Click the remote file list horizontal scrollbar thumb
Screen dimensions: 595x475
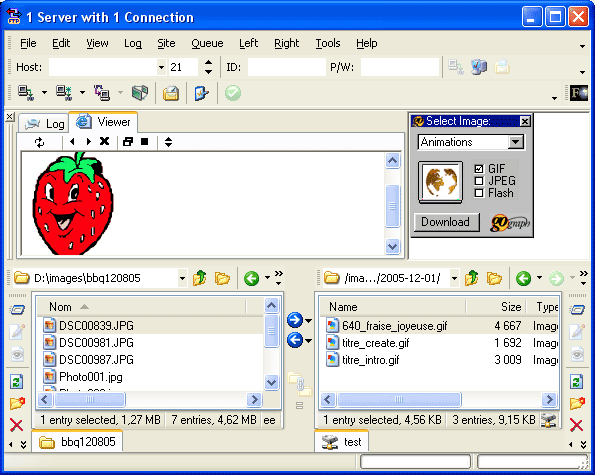[399, 399]
